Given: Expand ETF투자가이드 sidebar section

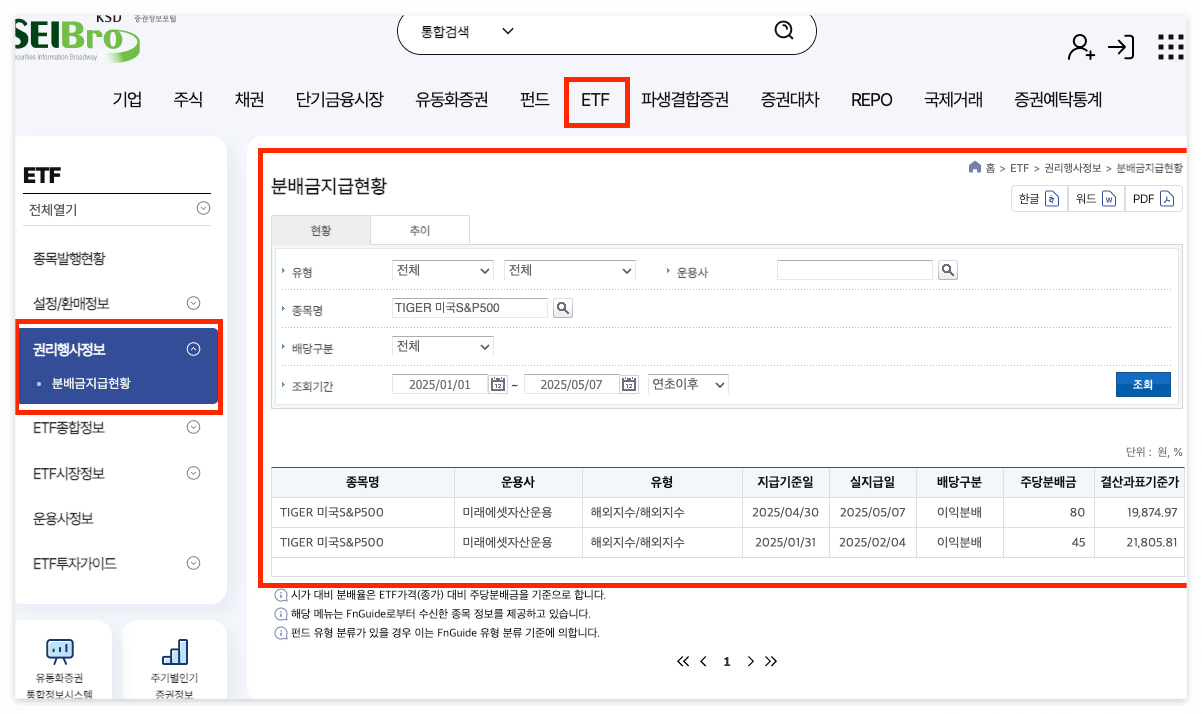Looking at the screenshot, I should [x=194, y=563].
